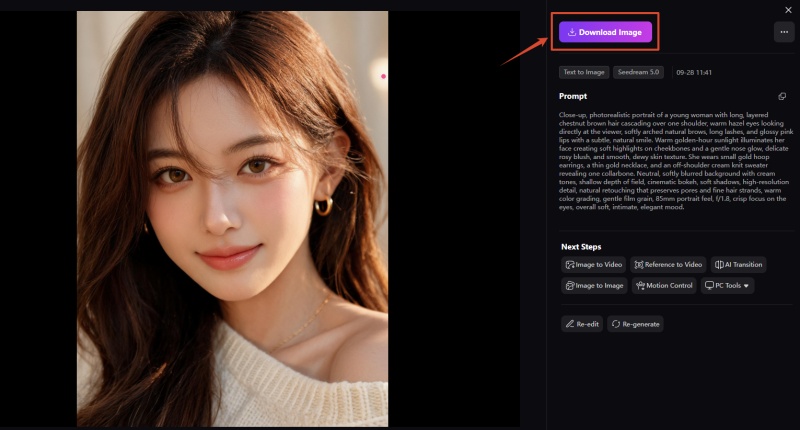This screenshot has height=430, width=800.
Task: Choose Reference to Video next step
Action: 668,265
